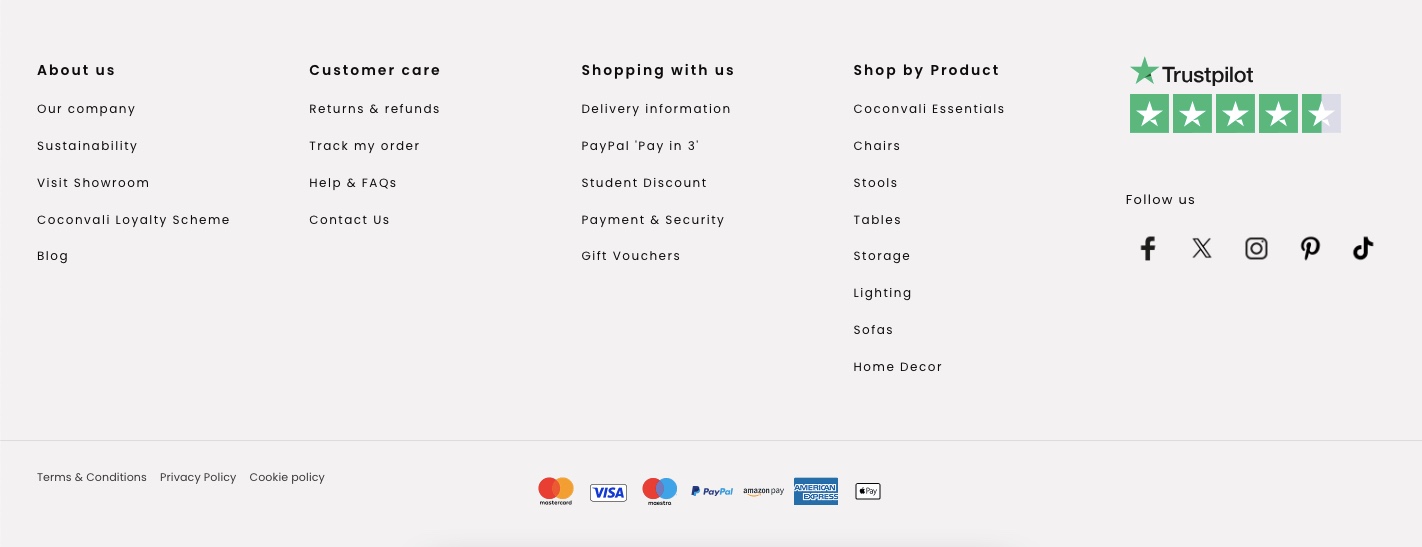Click the PayPal payment logo
The image size is (1422, 547).
[712, 491]
